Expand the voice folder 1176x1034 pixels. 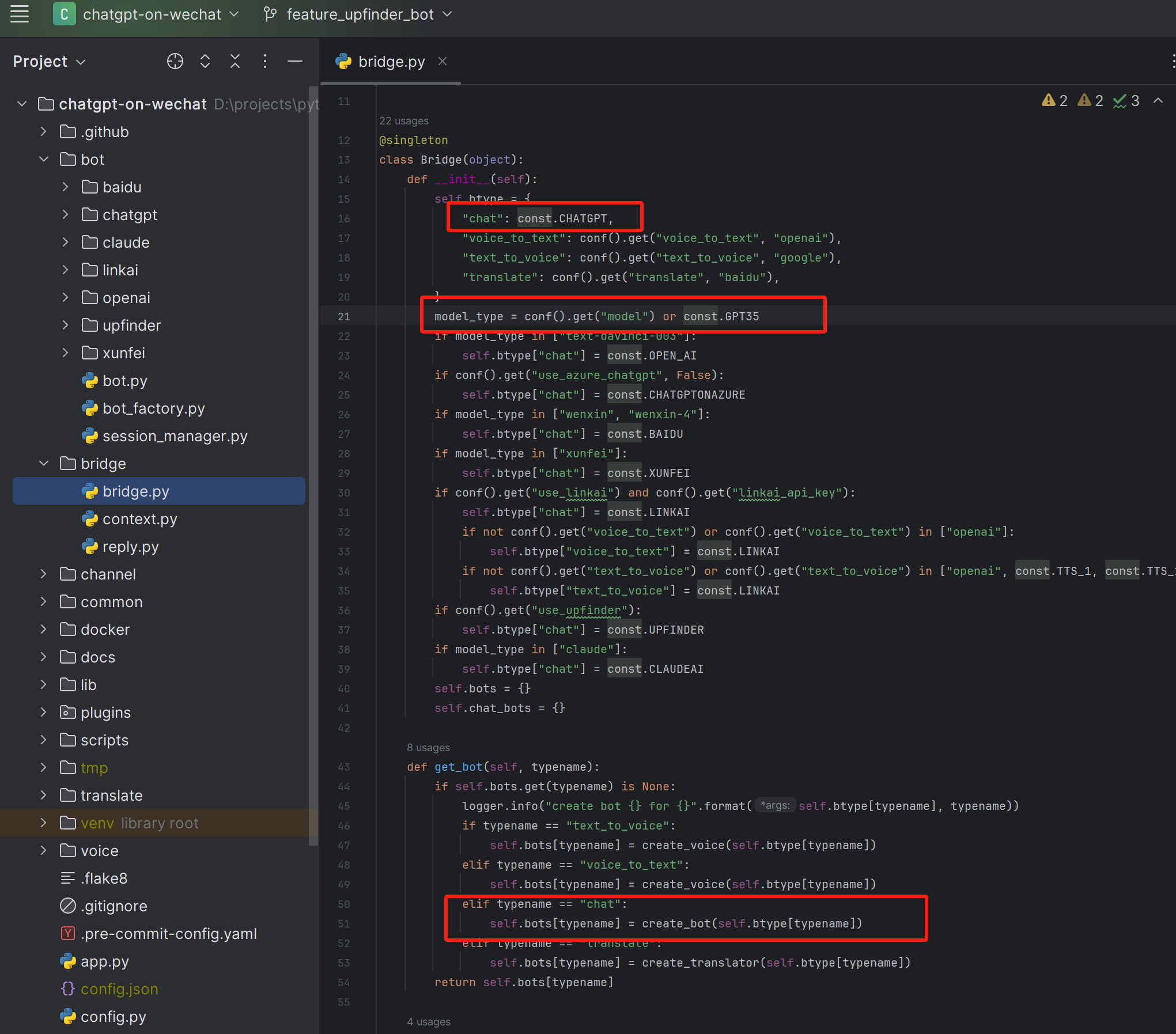[x=44, y=850]
